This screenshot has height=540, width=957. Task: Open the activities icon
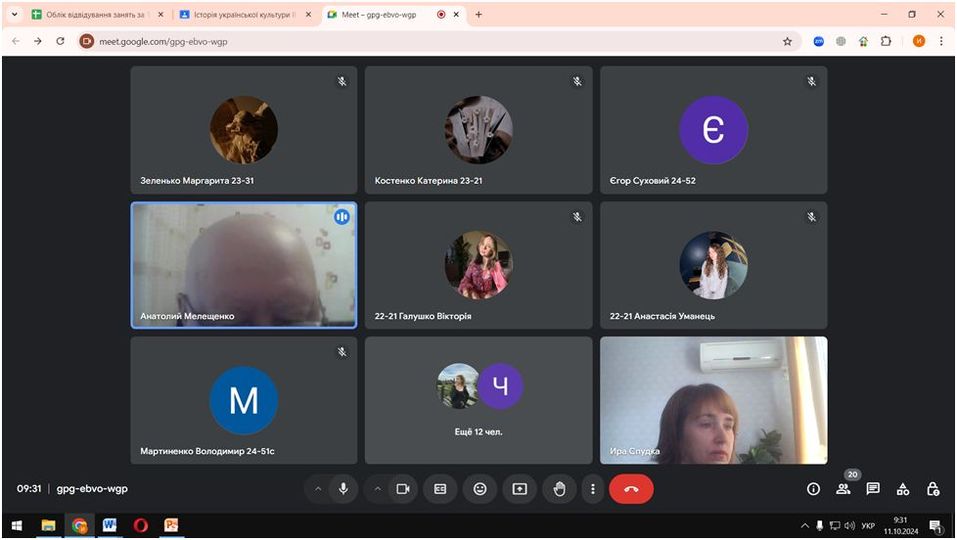[x=903, y=489]
